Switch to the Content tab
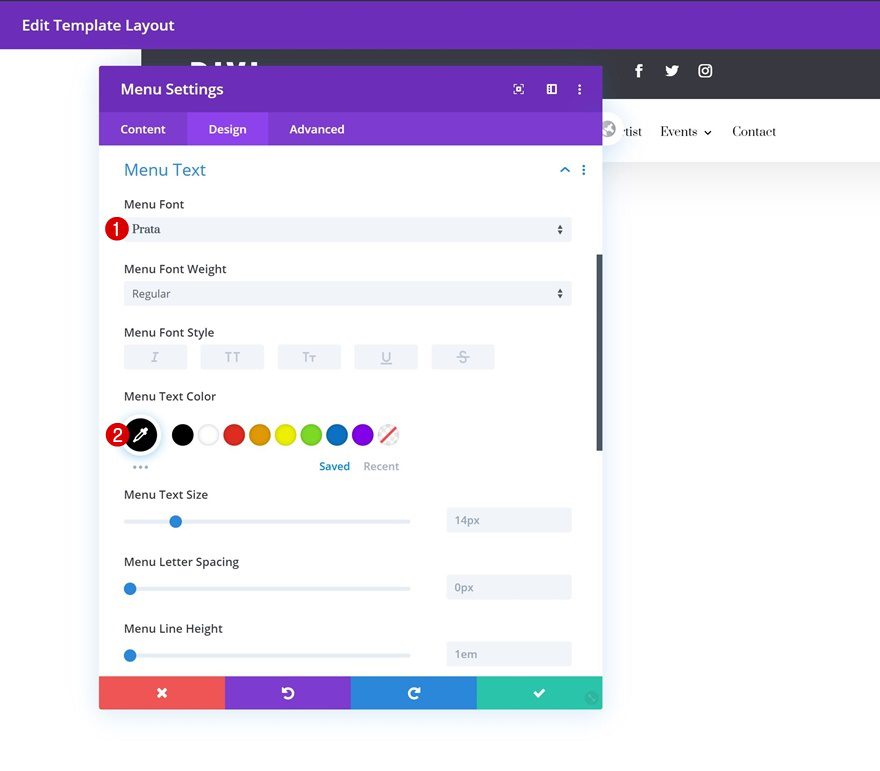The width and height of the screenshot is (880, 771). [x=143, y=129]
